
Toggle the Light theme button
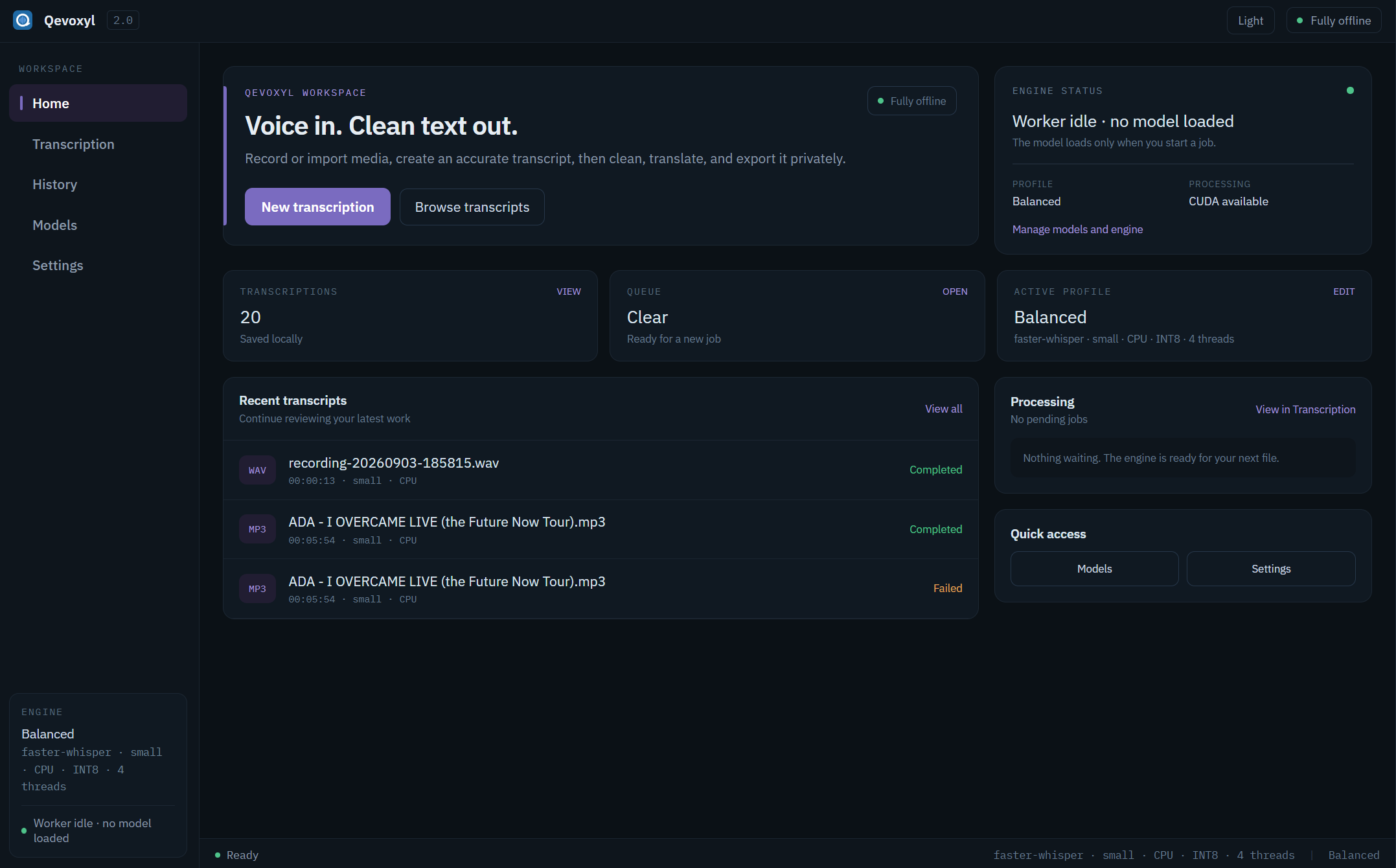[x=1250, y=21]
